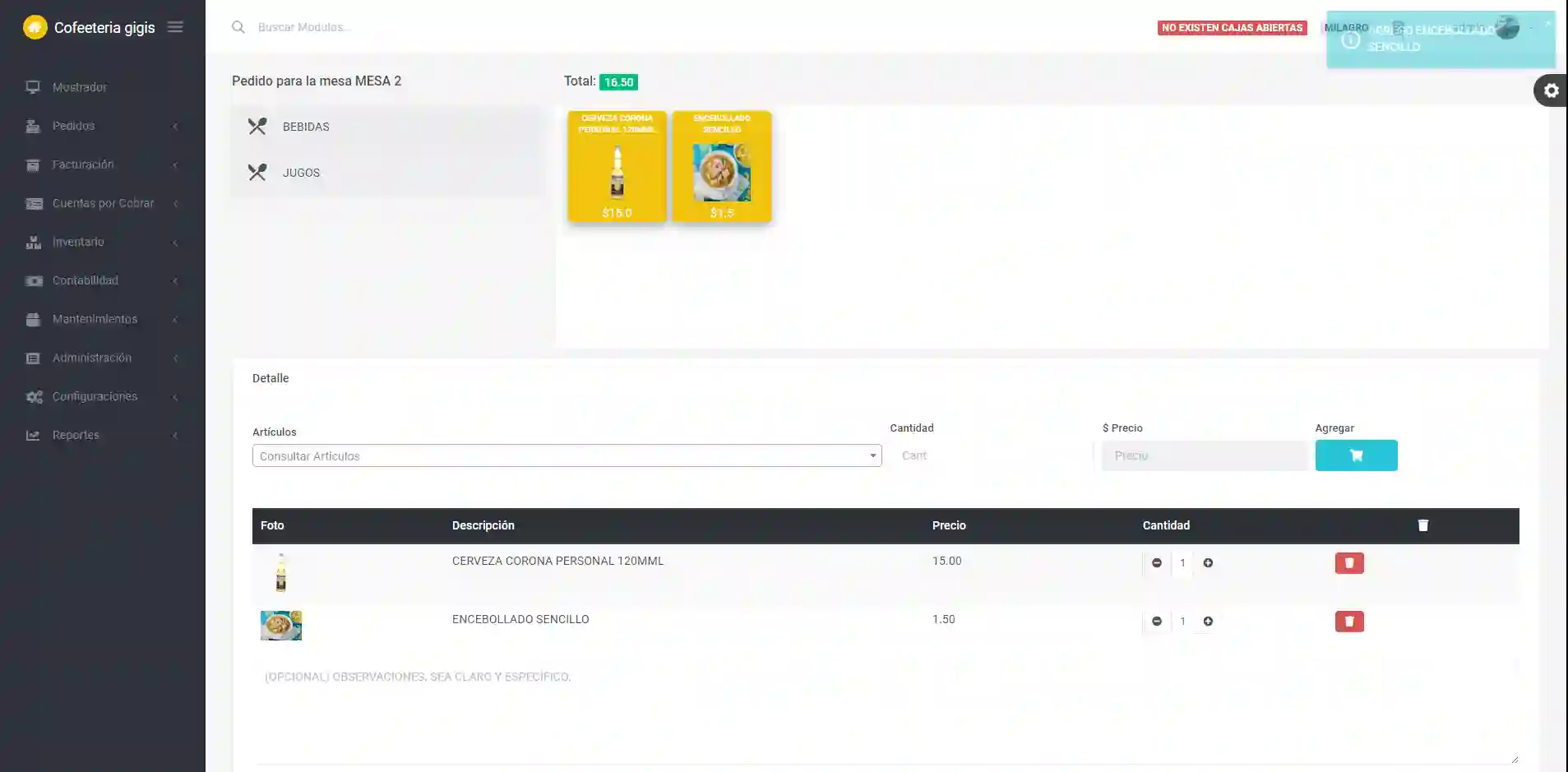The height and width of the screenshot is (772, 1568).
Task: Add the Cerveza Corona product card
Action: pyautogui.click(x=617, y=167)
